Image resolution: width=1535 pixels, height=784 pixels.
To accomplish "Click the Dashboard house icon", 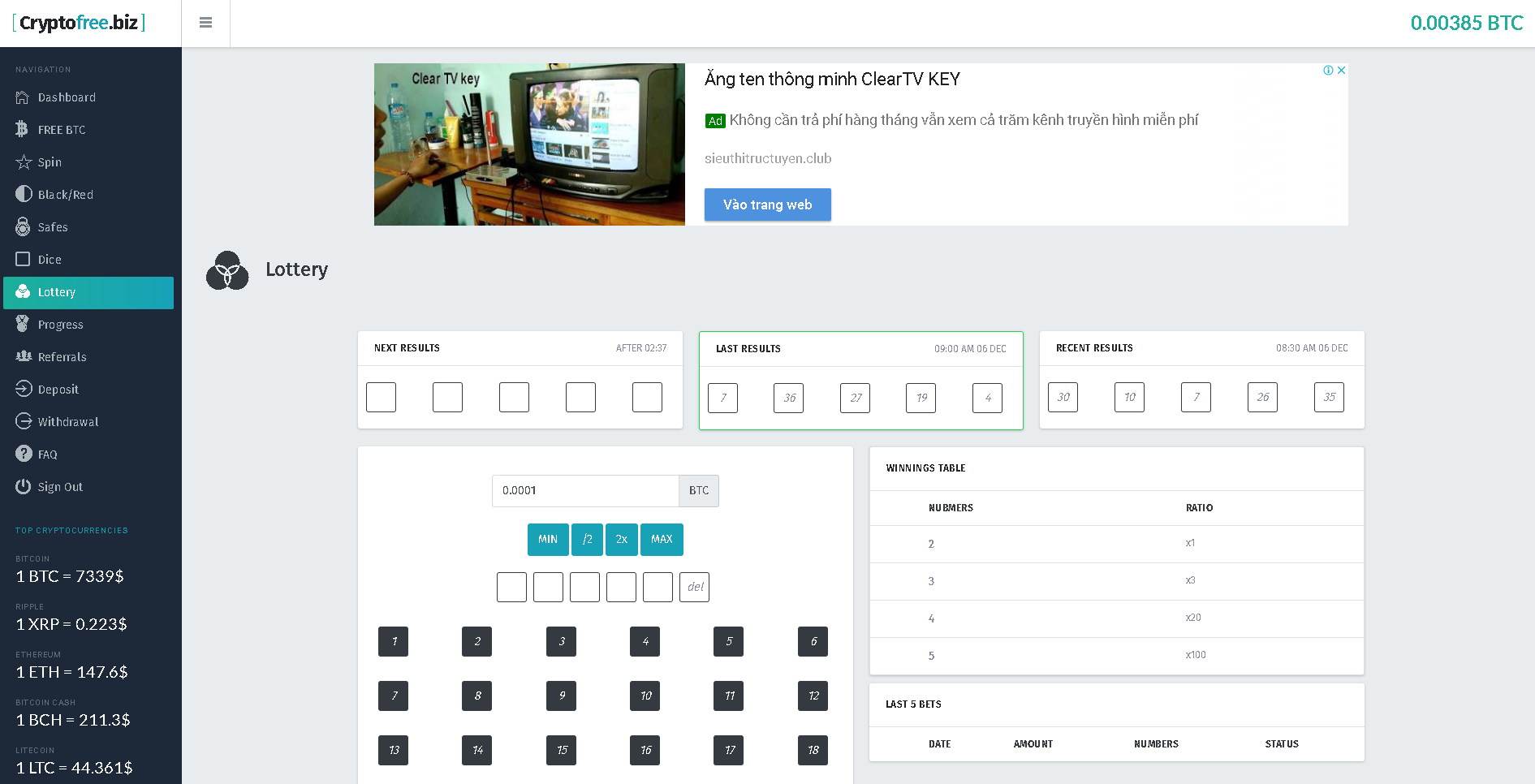I will (x=23, y=97).
